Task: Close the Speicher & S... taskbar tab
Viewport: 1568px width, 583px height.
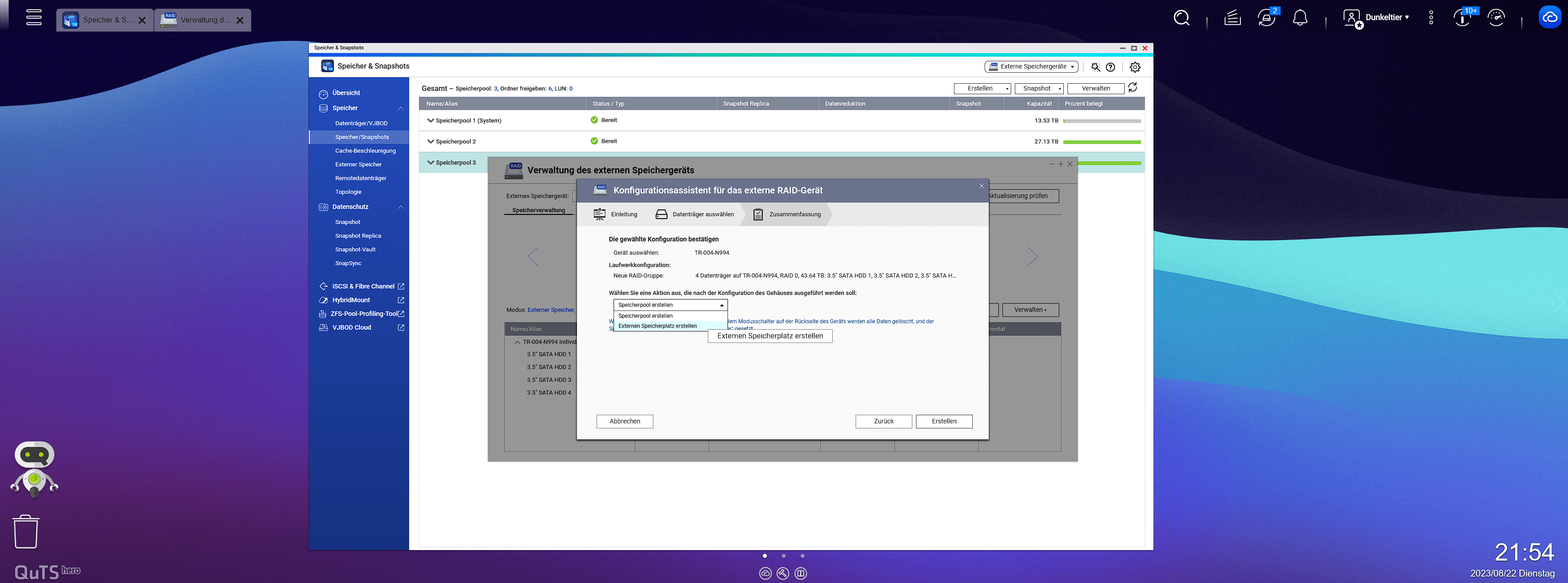Action: [142, 20]
